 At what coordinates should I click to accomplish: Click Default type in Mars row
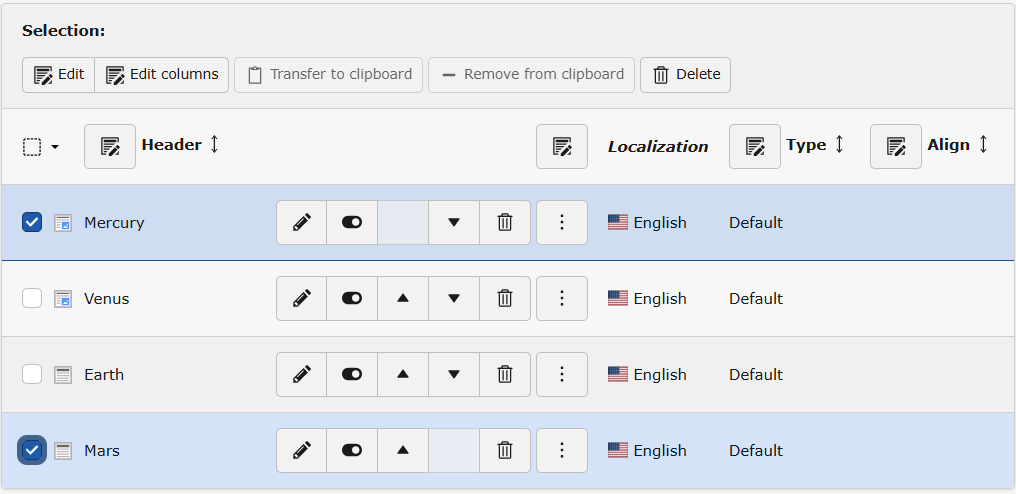[756, 451]
